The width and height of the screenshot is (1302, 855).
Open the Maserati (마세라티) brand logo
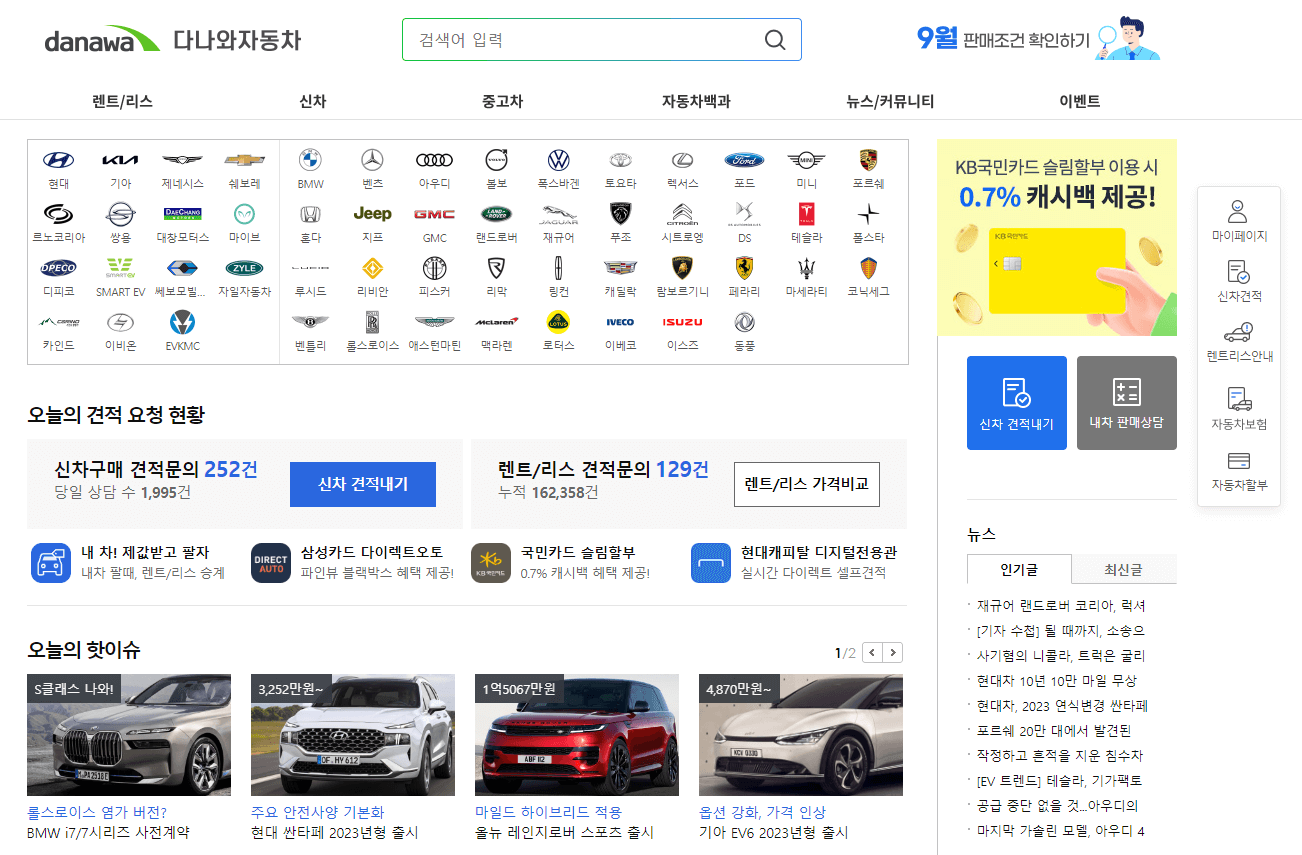[806, 268]
